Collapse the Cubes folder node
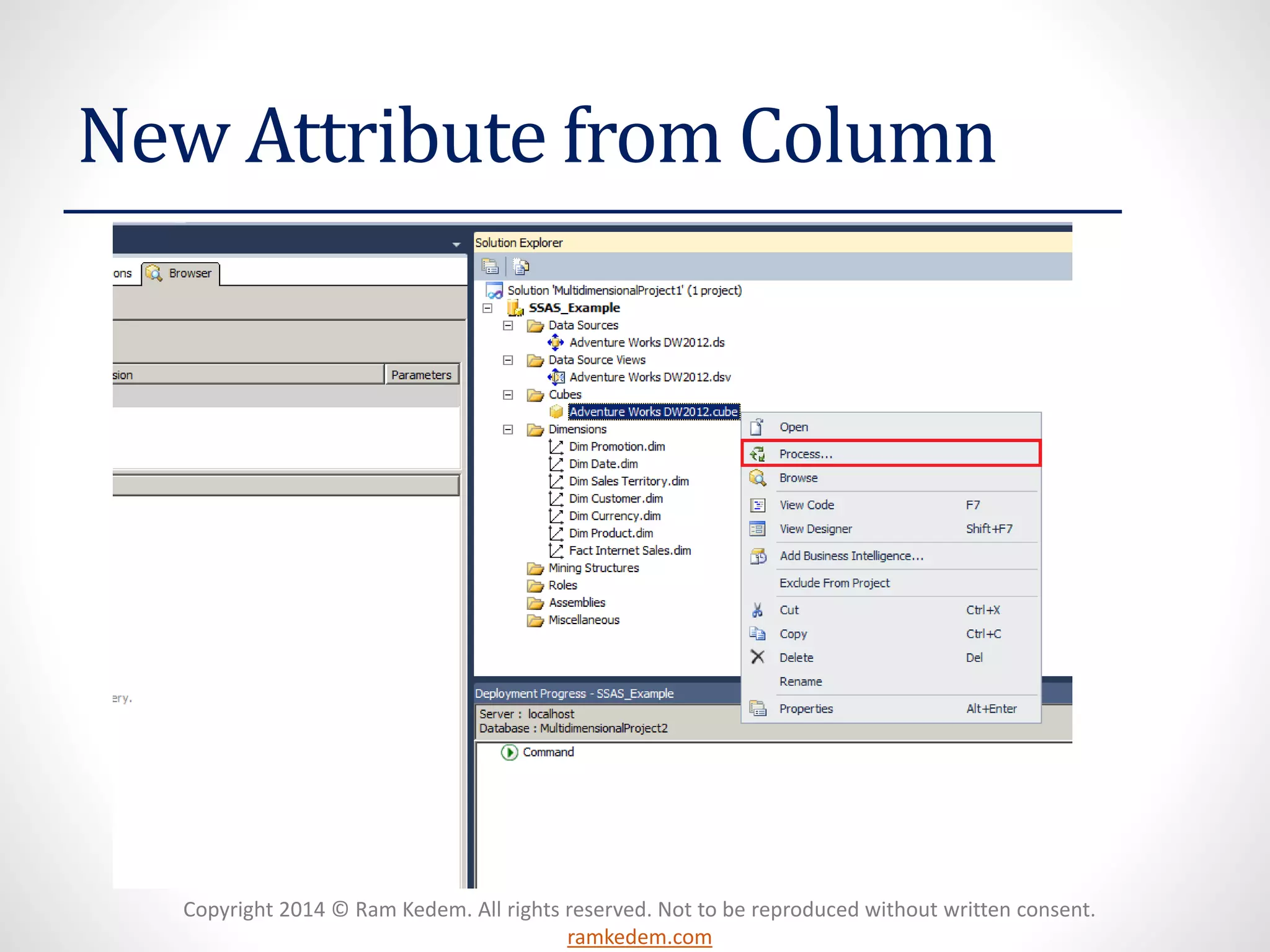 click(x=508, y=395)
